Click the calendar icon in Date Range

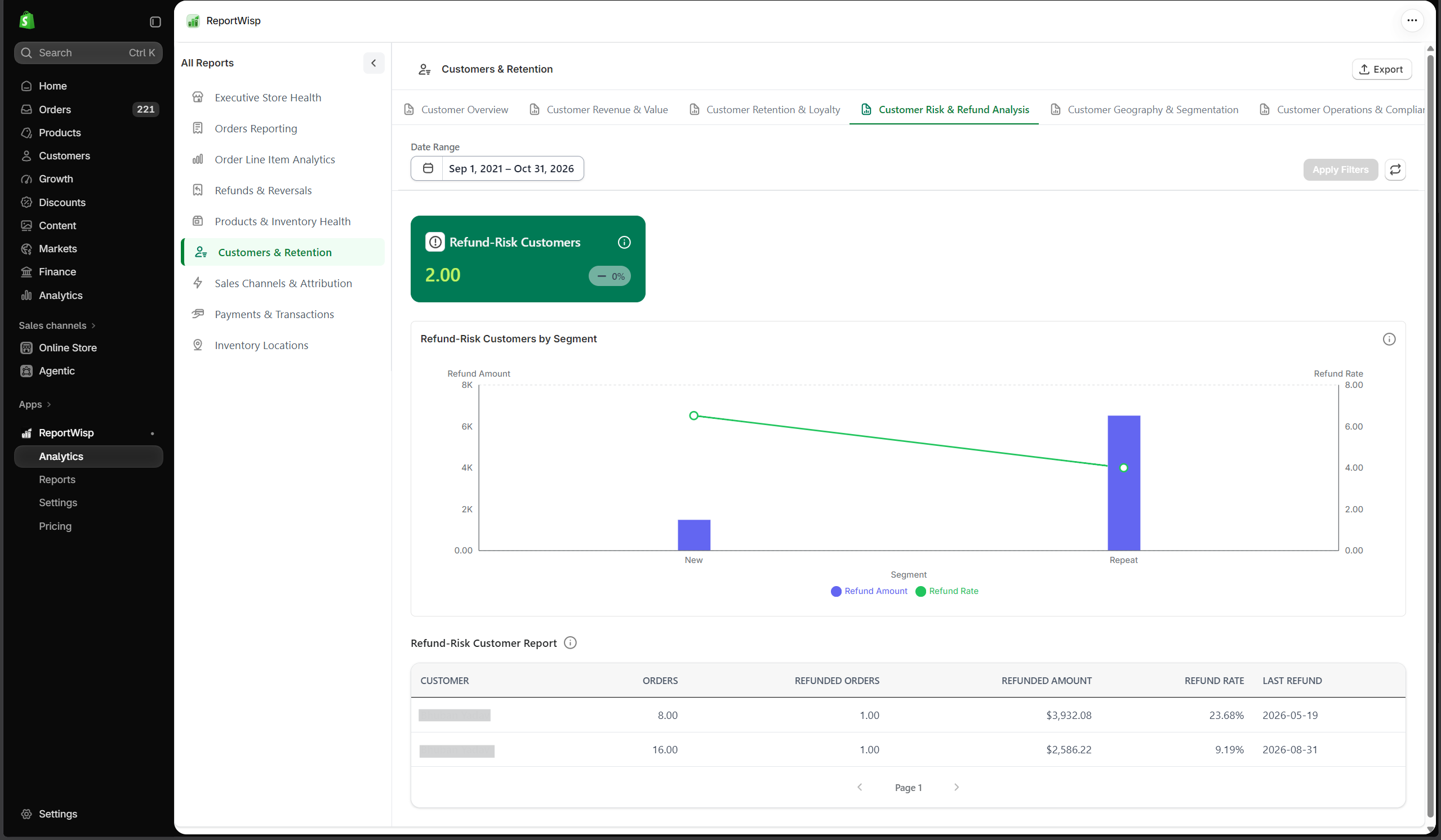427,168
